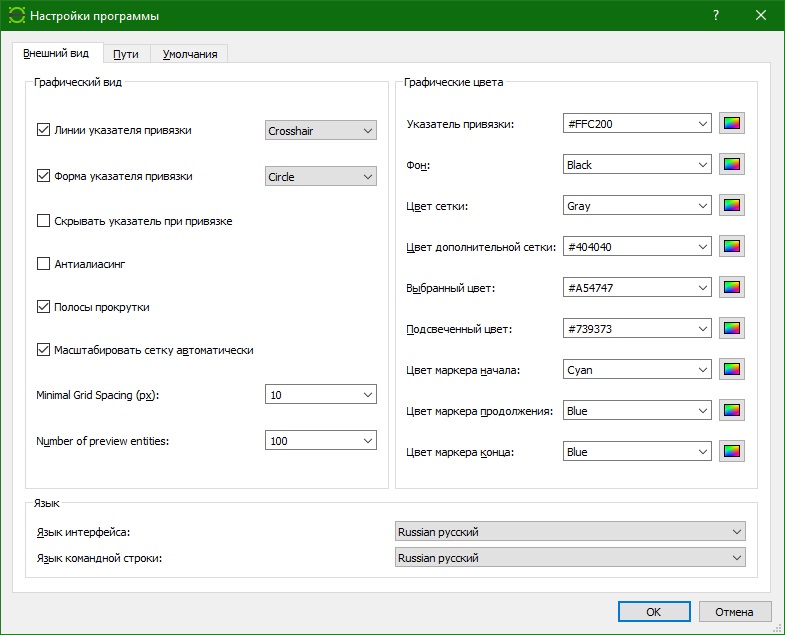Click the OK button
The image size is (785, 635).
click(653, 611)
